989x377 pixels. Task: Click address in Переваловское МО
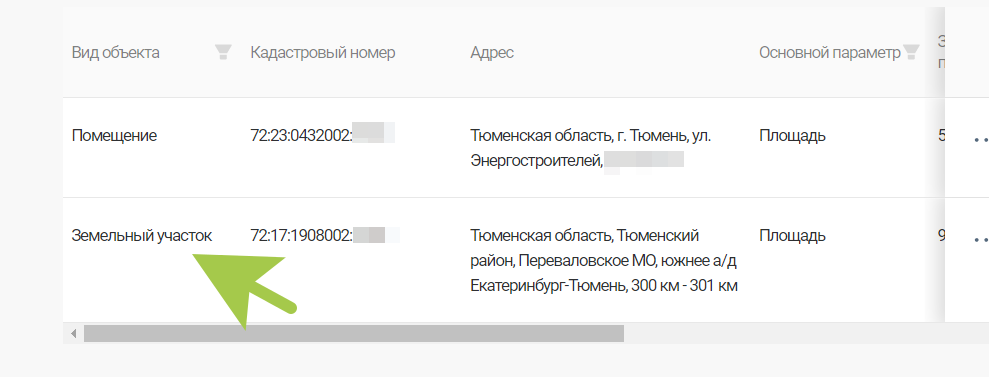[x=604, y=261]
